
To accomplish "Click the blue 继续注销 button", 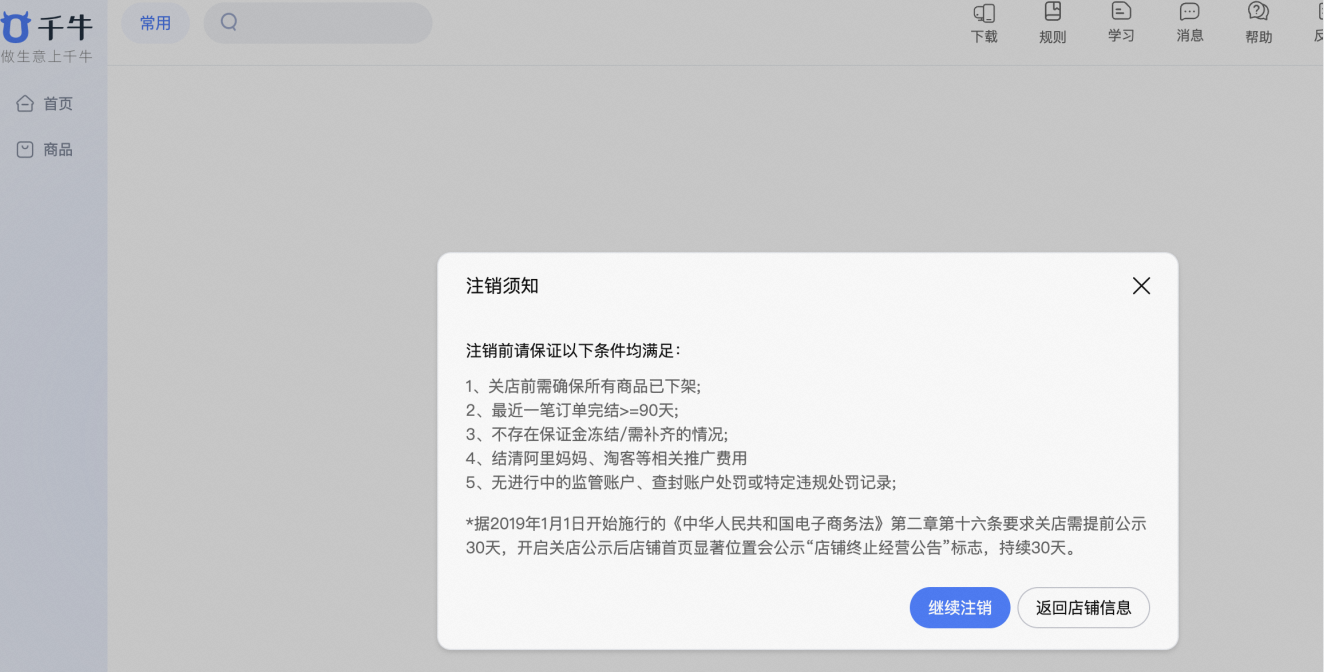I will 959,607.
